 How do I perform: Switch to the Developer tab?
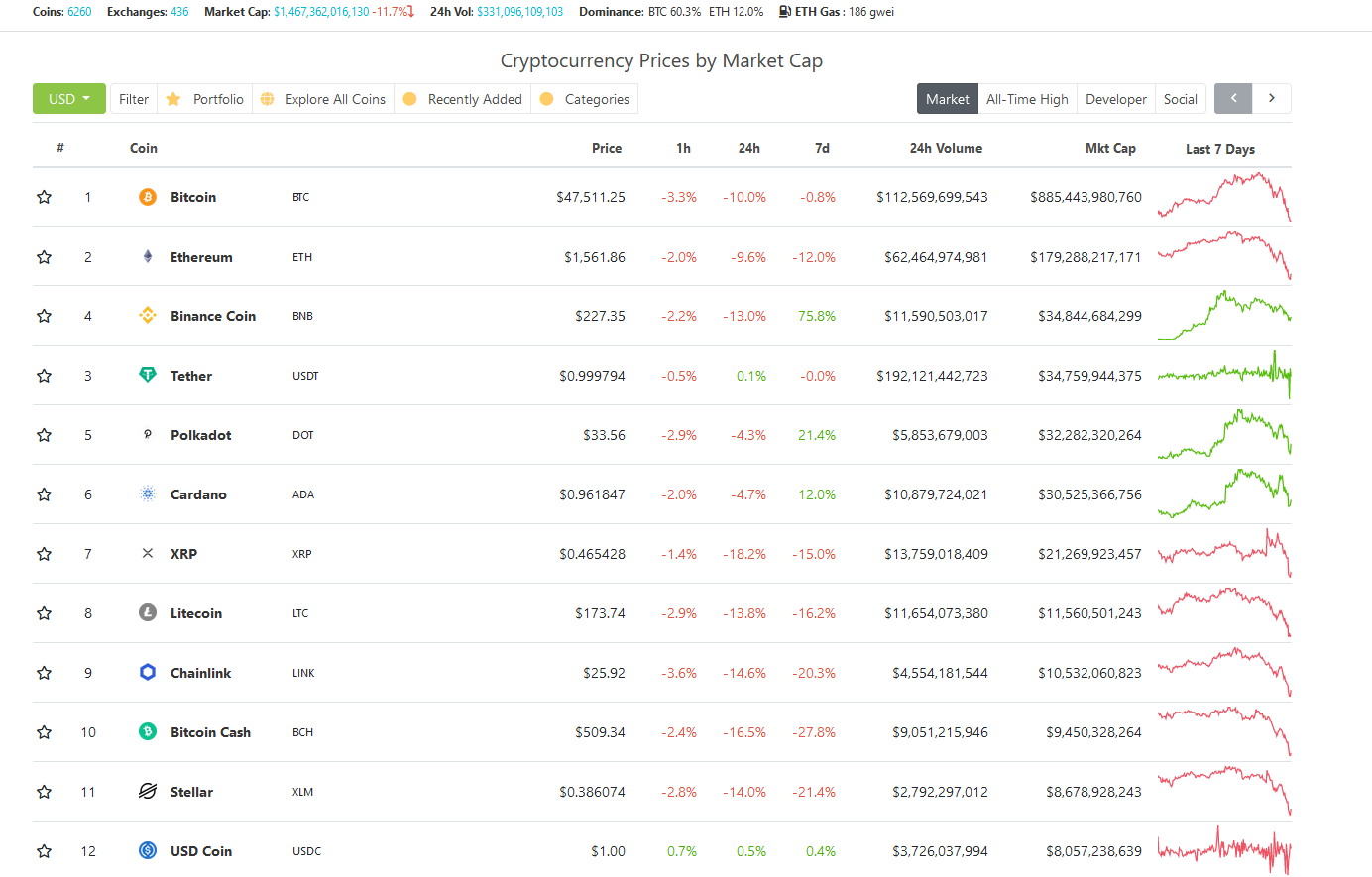[1115, 99]
